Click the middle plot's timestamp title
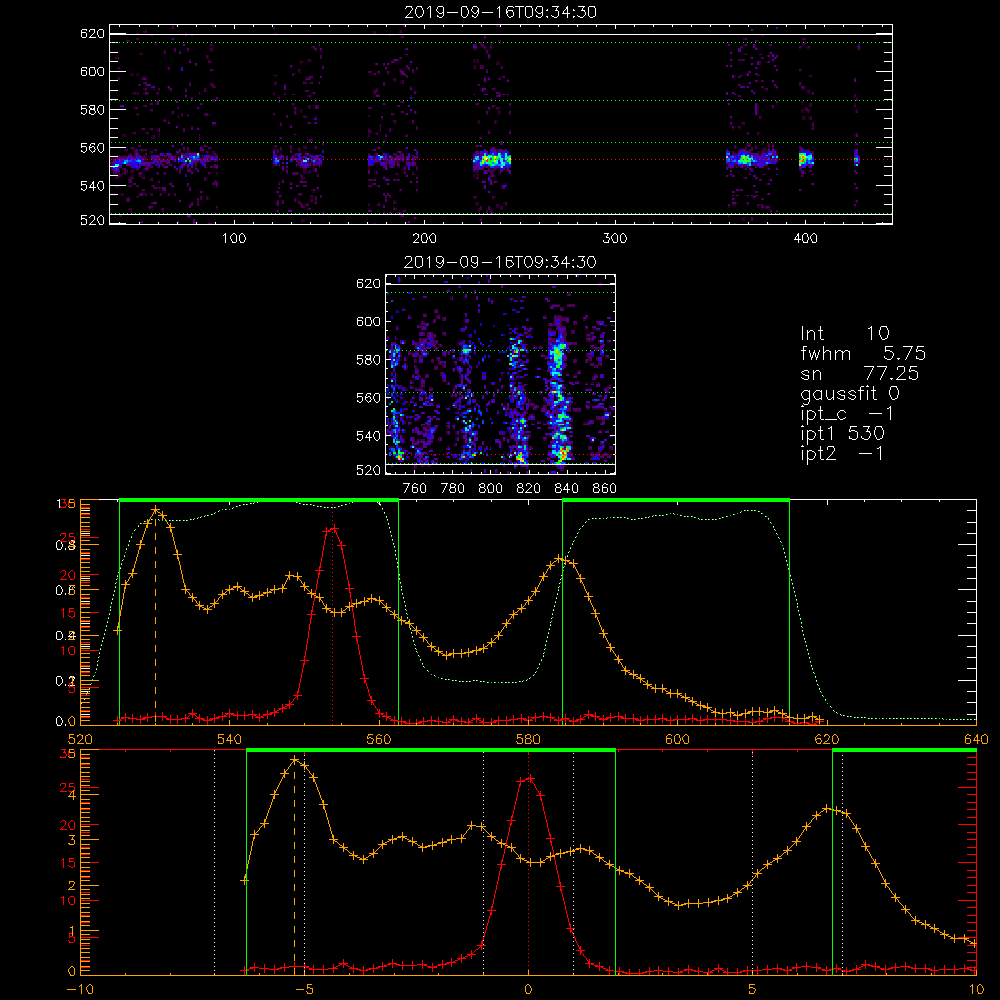The image size is (1000, 1000). [x=500, y=262]
